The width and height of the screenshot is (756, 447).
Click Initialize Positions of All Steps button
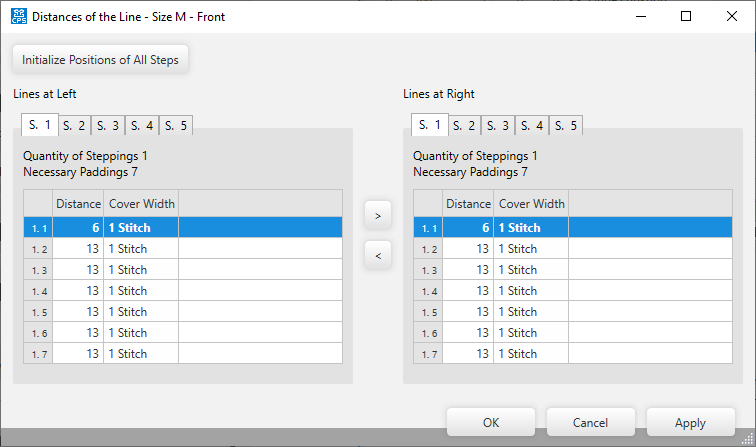coord(100,59)
